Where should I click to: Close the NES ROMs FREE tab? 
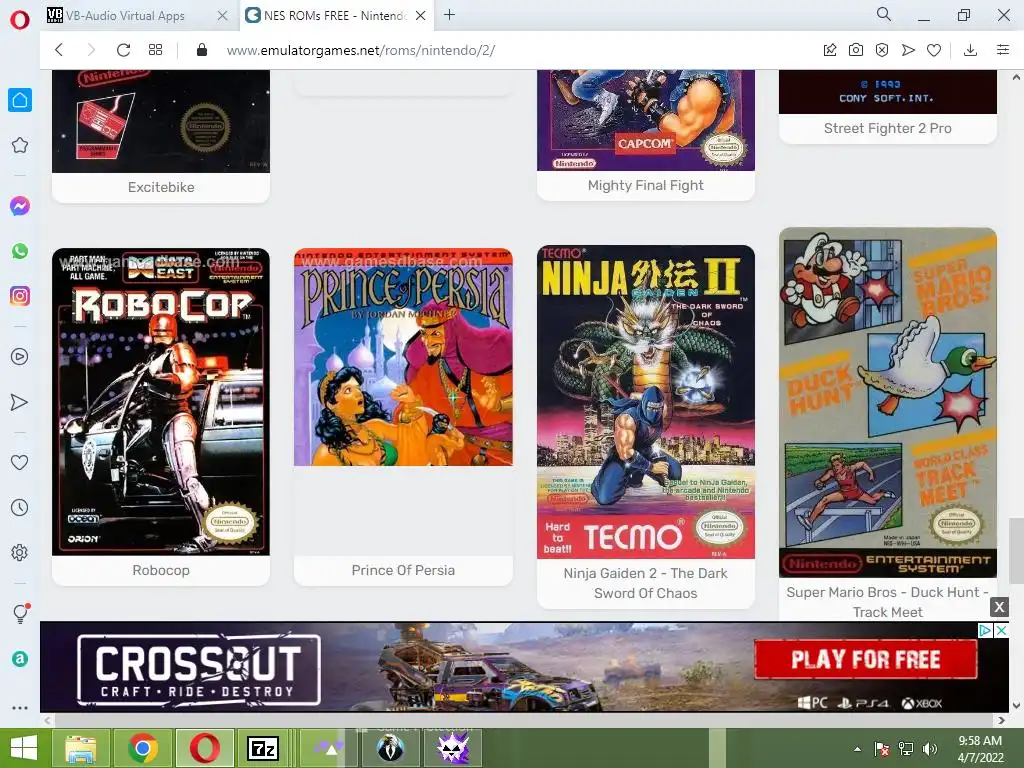tap(421, 15)
